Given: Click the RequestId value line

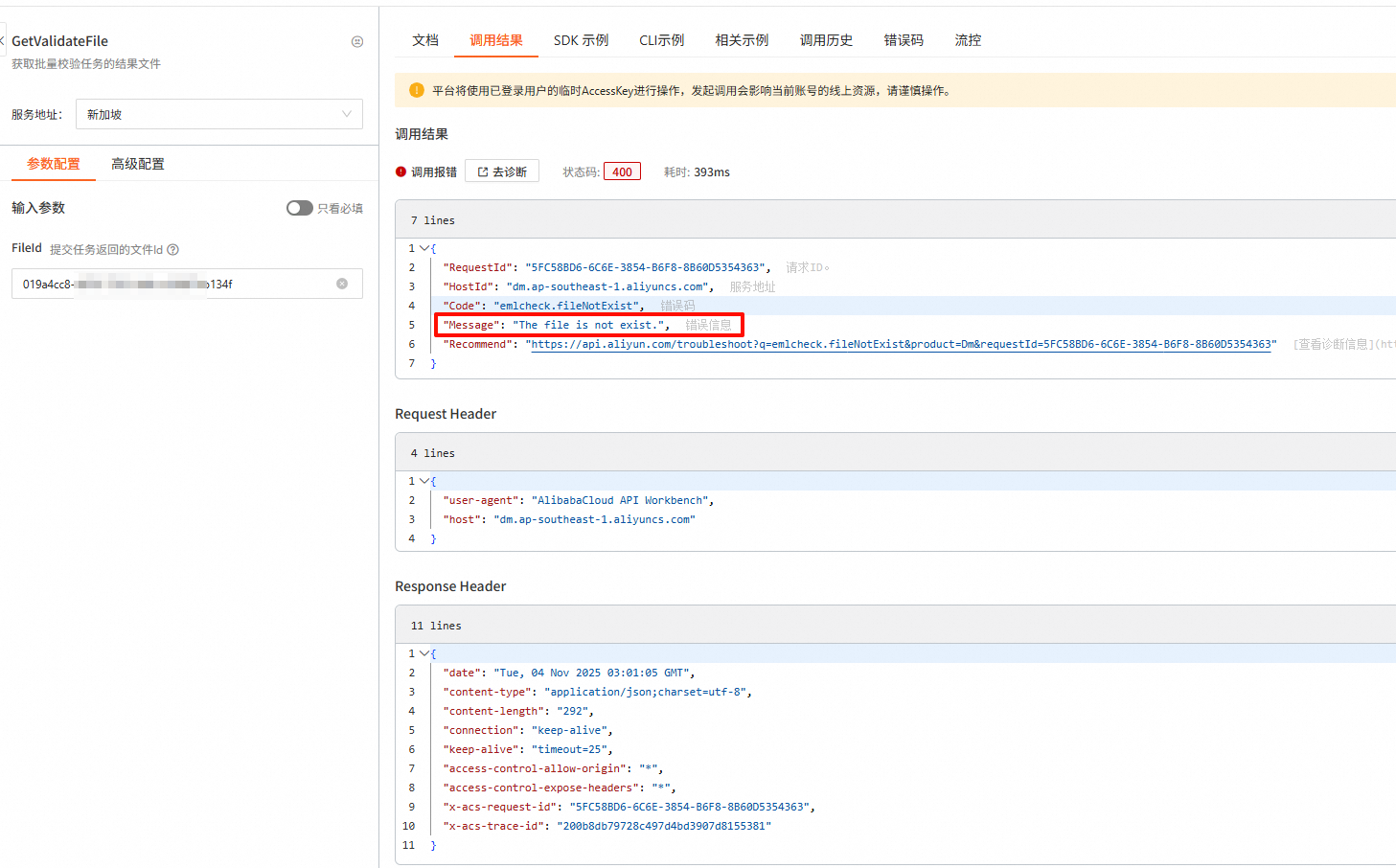Looking at the screenshot, I should point(647,267).
